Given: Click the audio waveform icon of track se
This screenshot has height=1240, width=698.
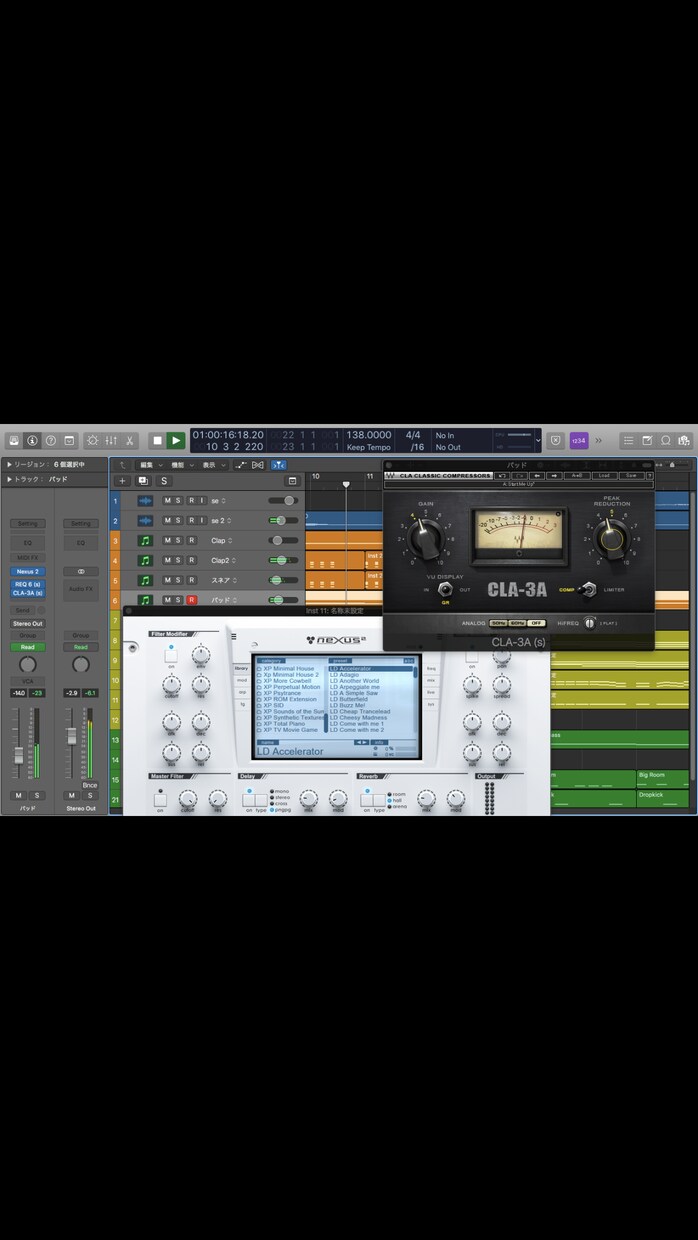Looking at the screenshot, I should [x=145, y=501].
